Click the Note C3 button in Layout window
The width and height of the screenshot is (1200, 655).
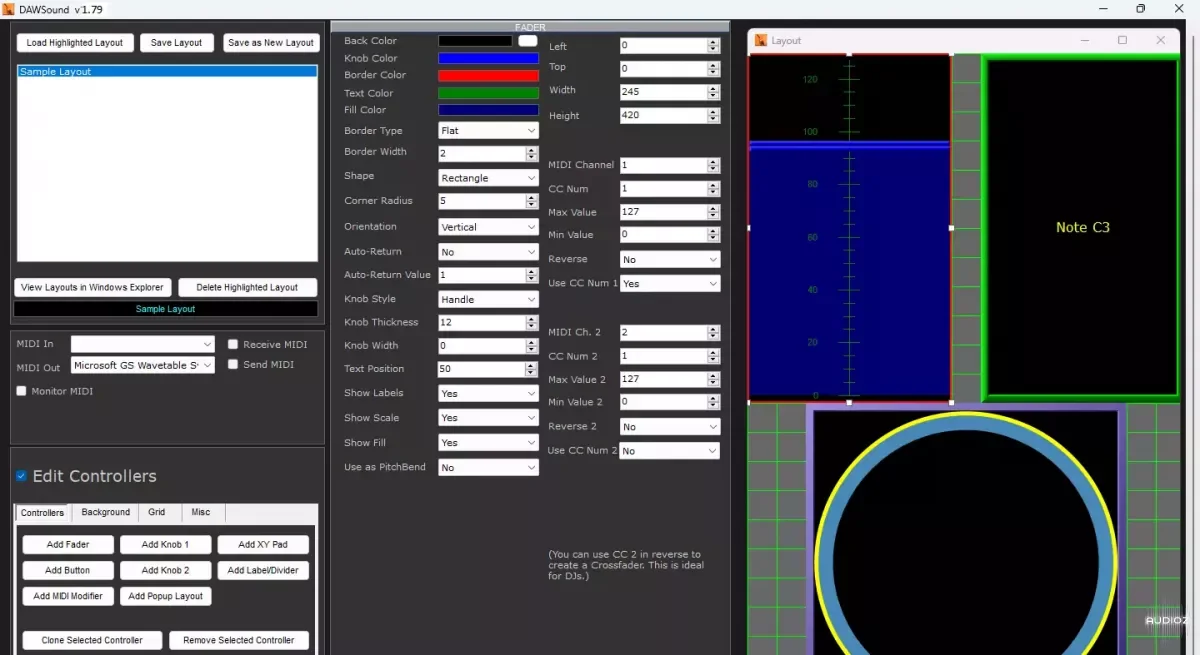tap(1083, 227)
